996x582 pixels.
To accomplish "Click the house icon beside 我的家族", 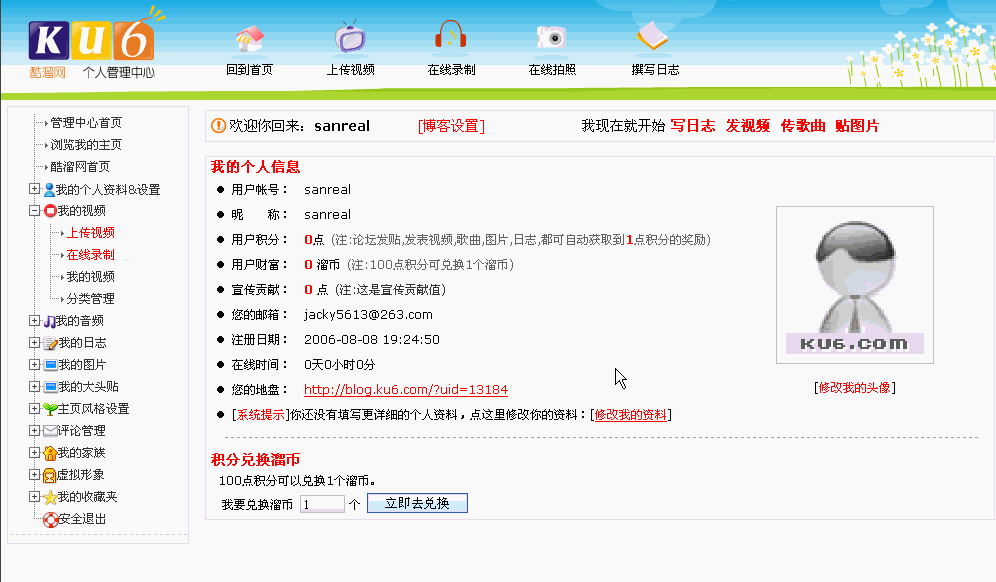I will (x=50, y=453).
